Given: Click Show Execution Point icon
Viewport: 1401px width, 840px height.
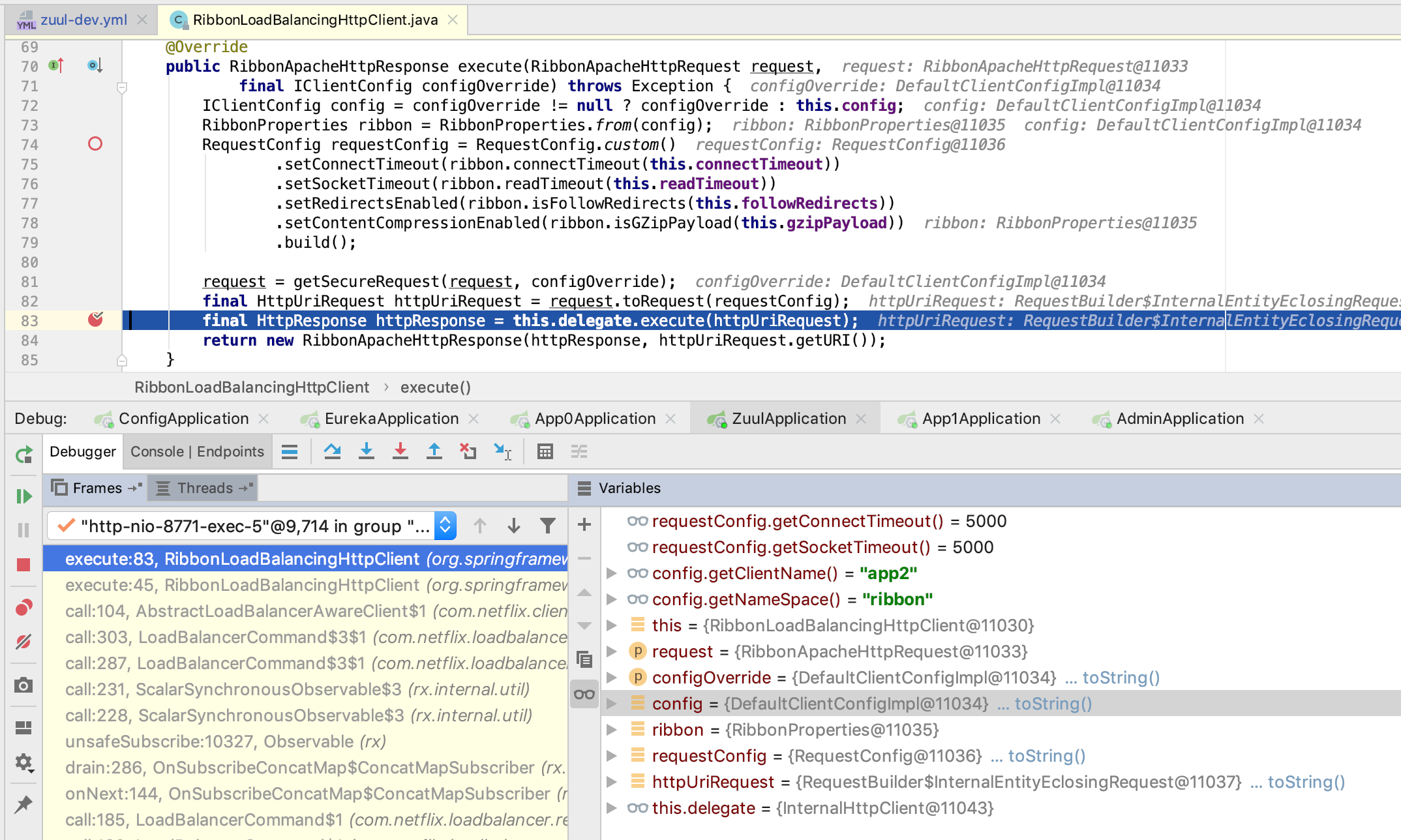Looking at the screenshot, I should point(290,451).
